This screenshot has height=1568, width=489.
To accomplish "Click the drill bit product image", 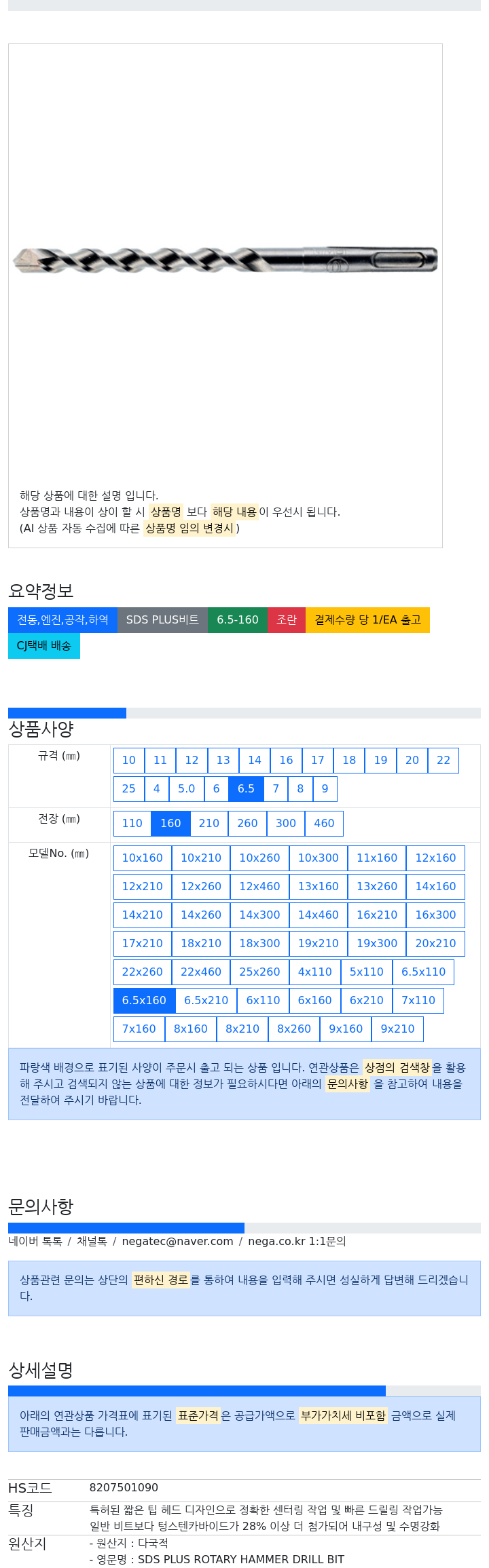I will click(225, 260).
